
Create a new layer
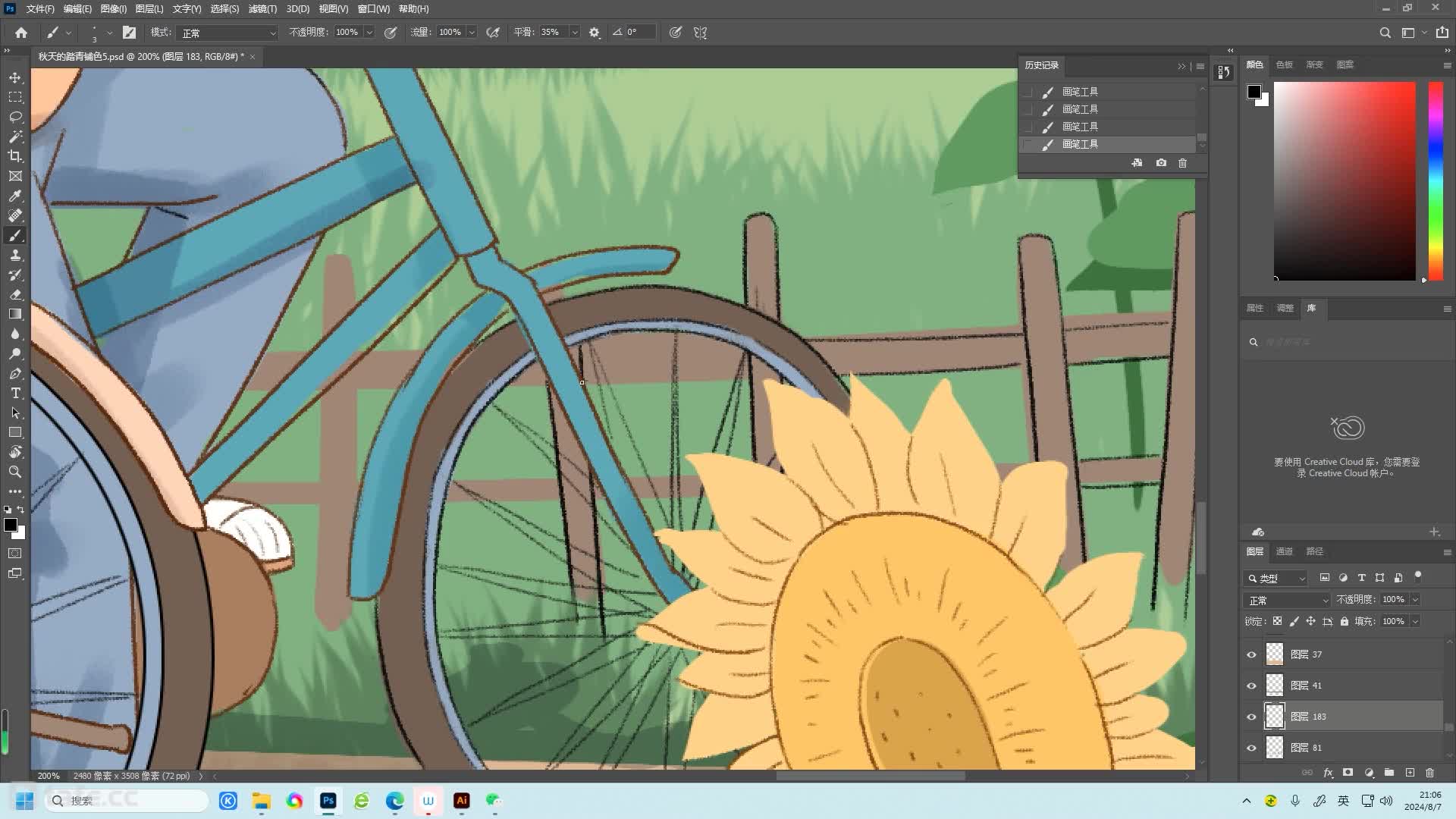(x=1410, y=773)
